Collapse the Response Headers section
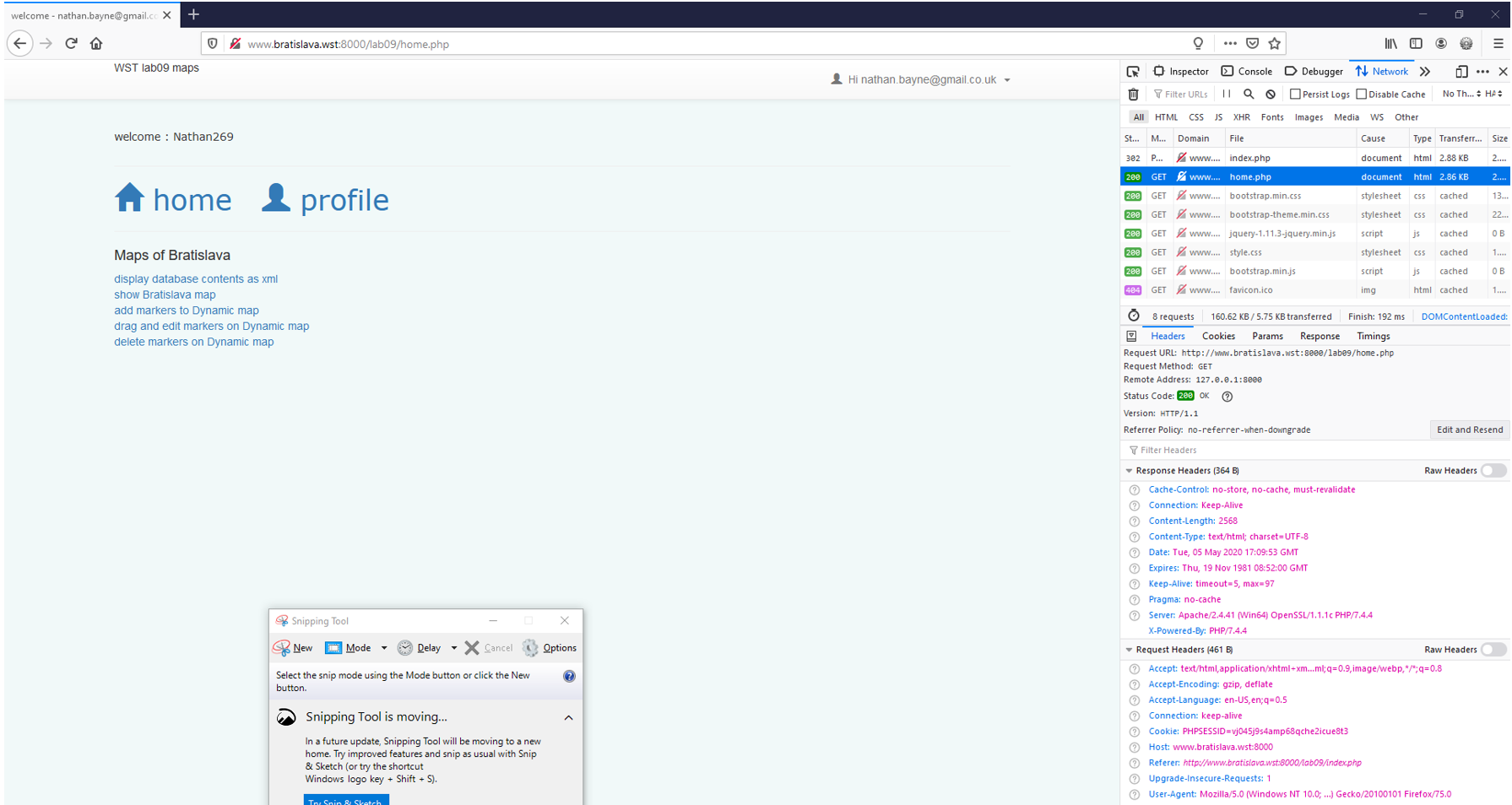The height and width of the screenshot is (805, 1512). pos(1130,471)
